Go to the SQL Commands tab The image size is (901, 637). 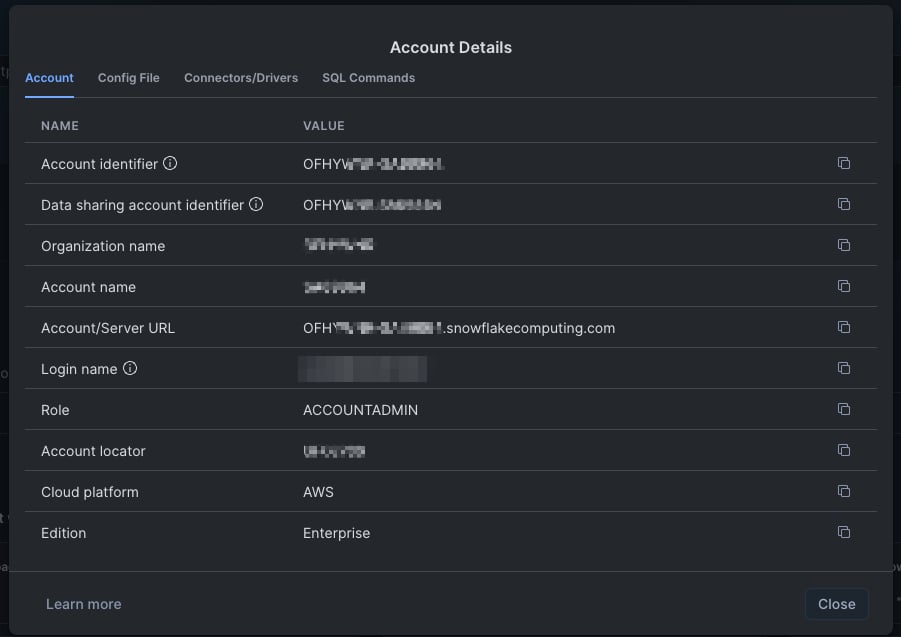(x=368, y=78)
